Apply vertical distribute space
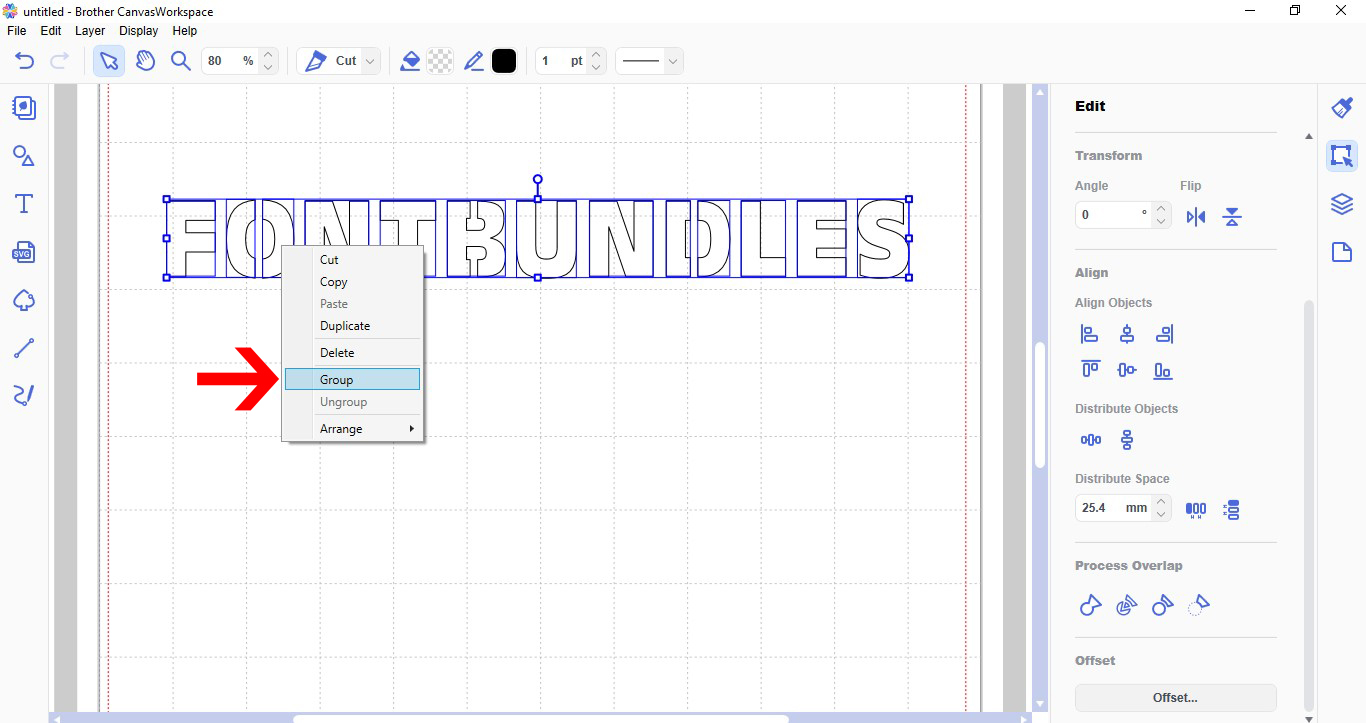This screenshot has height=723, width=1366. [1232, 509]
